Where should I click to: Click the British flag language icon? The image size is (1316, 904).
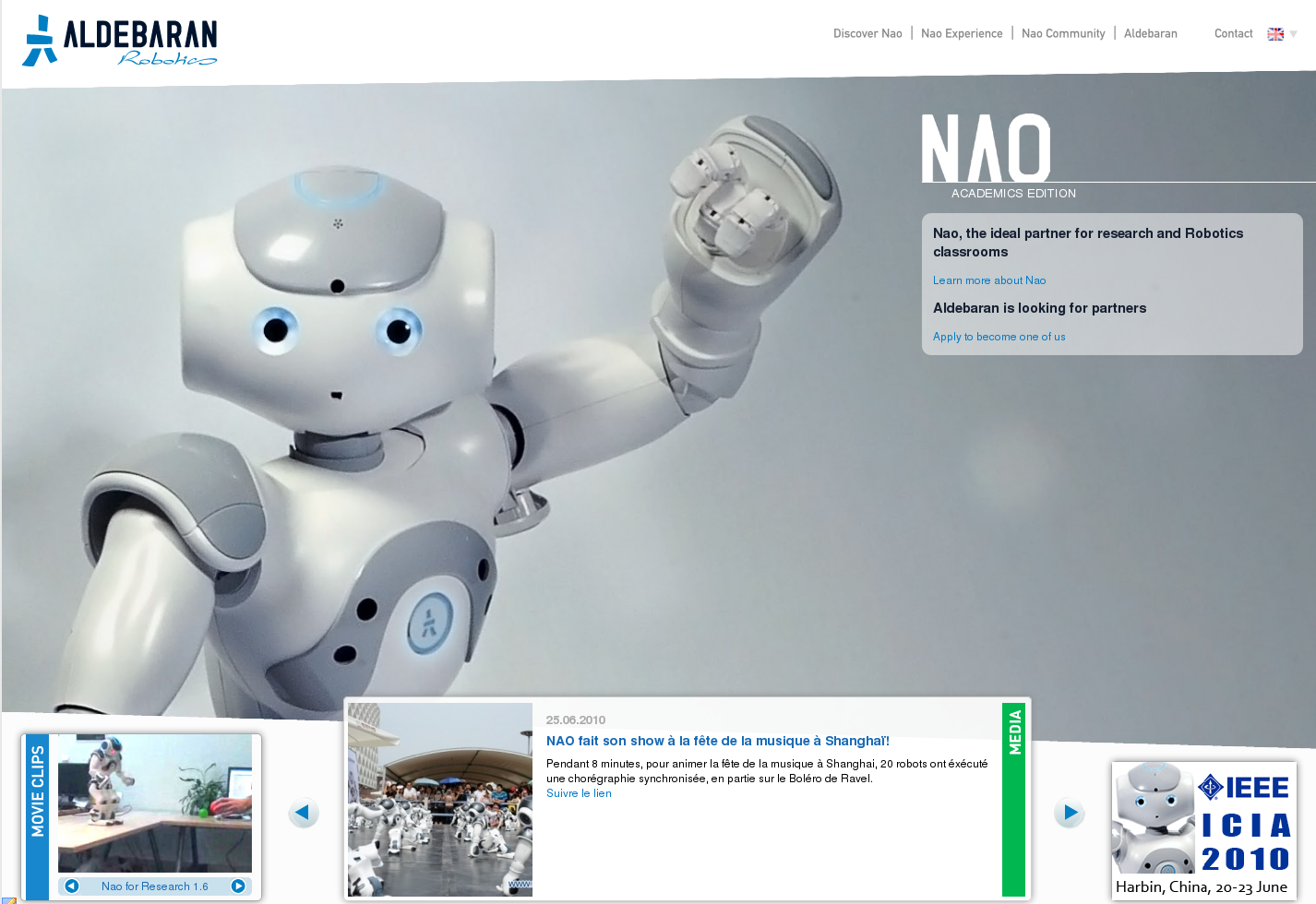click(x=1274, y=33)
